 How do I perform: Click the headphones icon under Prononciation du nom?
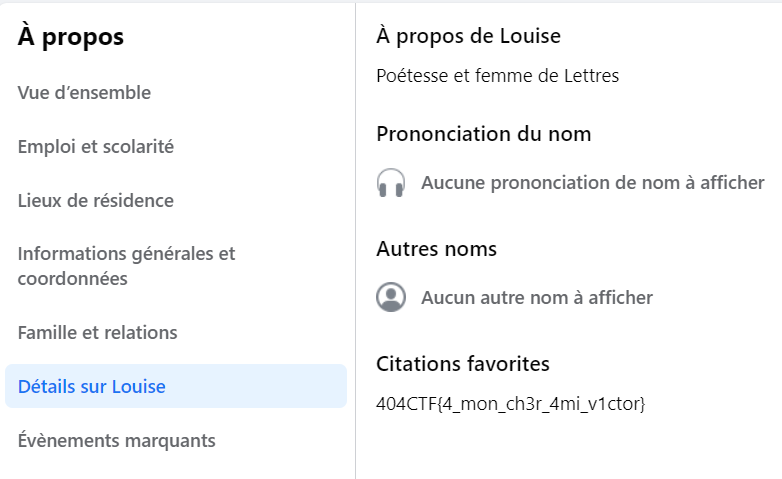(x=391, y=183)
